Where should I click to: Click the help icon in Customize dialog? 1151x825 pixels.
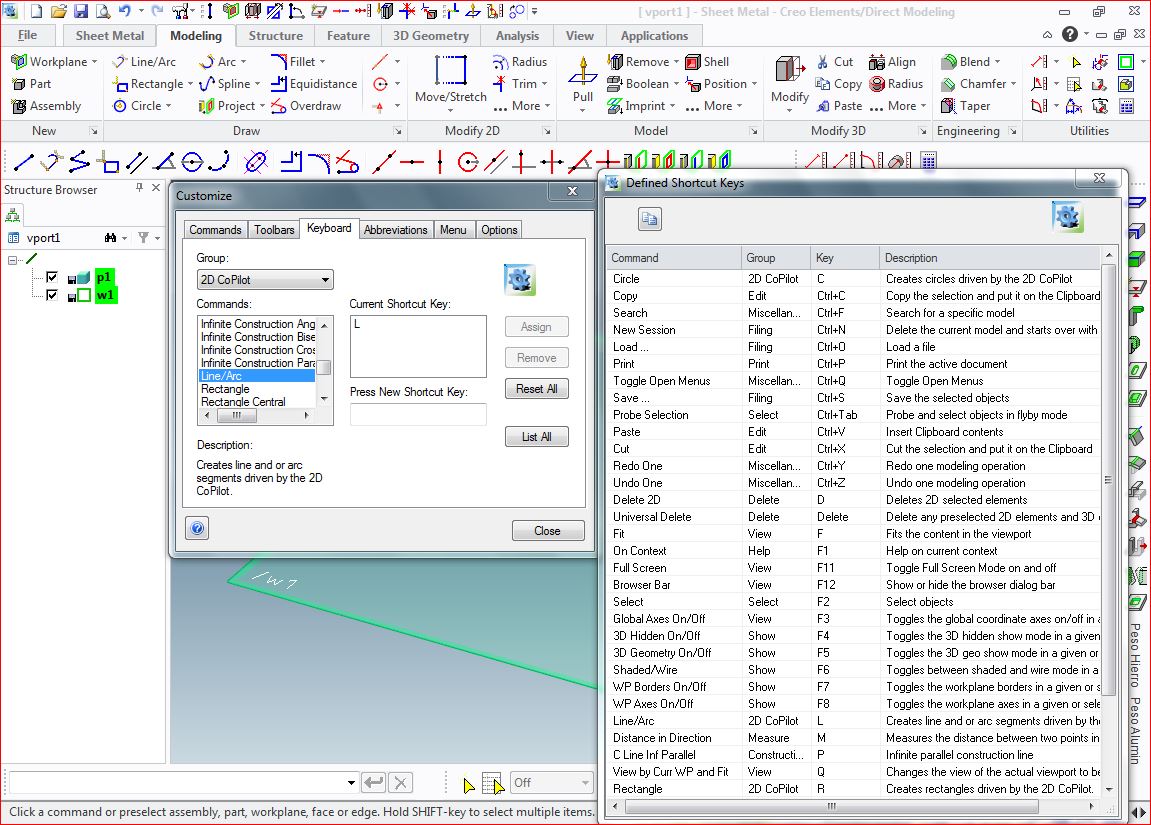tap(197, 528)
